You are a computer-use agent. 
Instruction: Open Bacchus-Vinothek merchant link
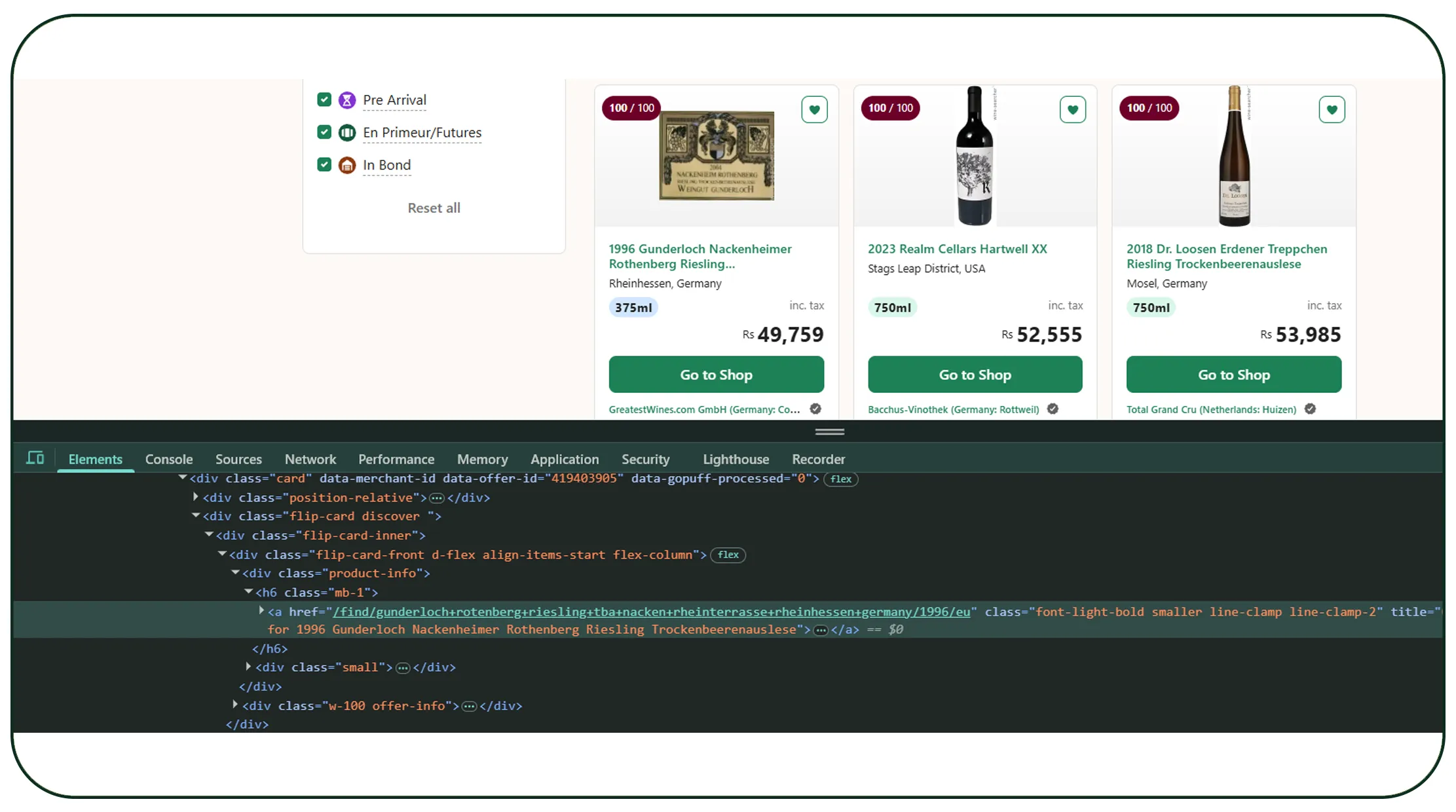pyautogui.click(x=954, y=409)
